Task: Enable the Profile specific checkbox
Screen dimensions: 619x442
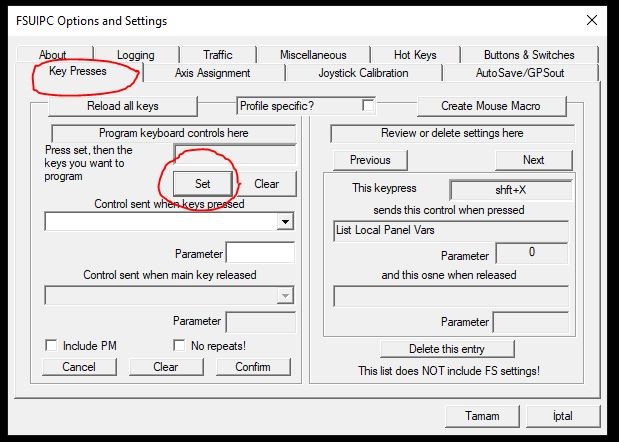Action: (368, 106)
